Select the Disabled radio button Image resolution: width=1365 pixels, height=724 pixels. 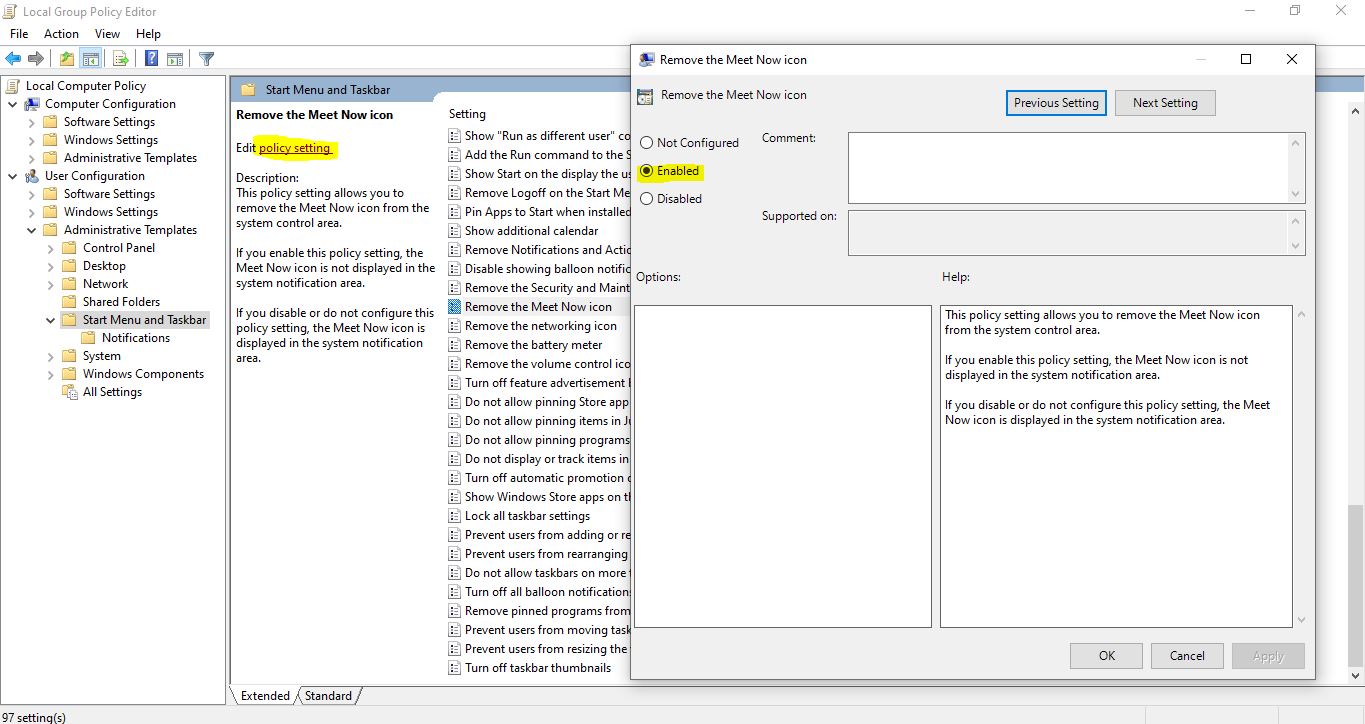646,198
